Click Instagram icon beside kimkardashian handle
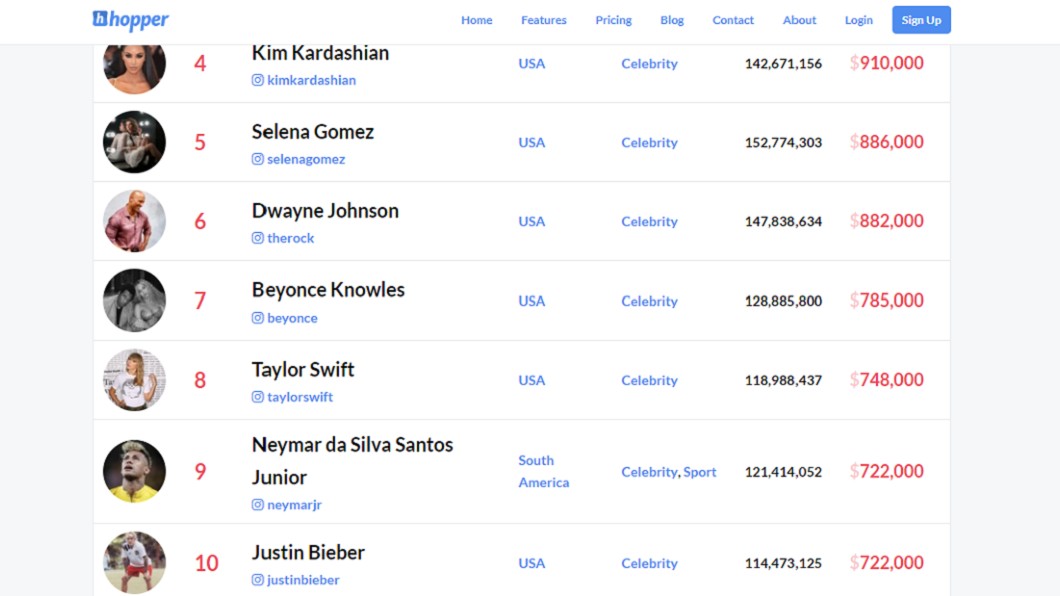1060x596 pixels. point(258,80)
